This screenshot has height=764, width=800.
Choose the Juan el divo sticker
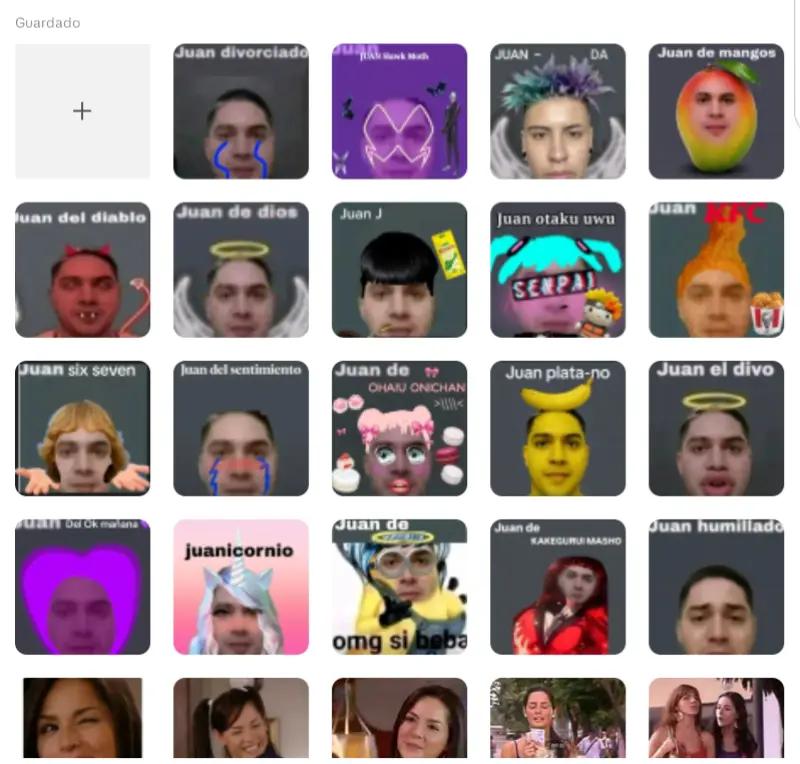point(716,428)
